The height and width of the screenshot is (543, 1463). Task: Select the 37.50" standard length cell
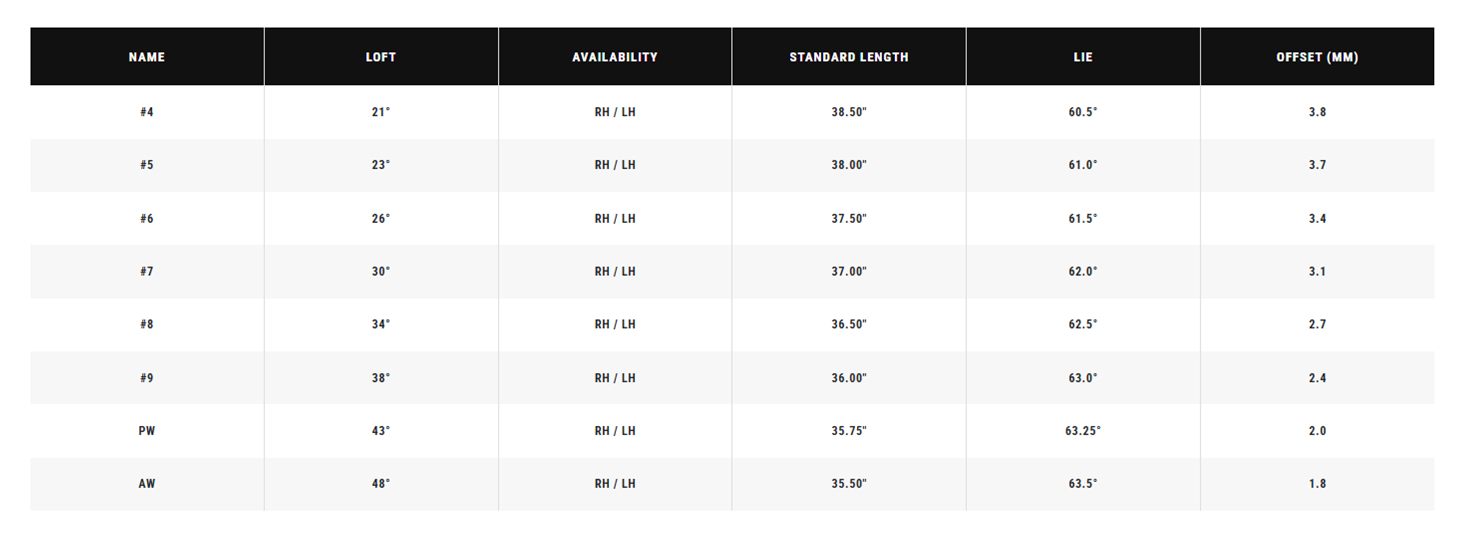coord(849,218)
